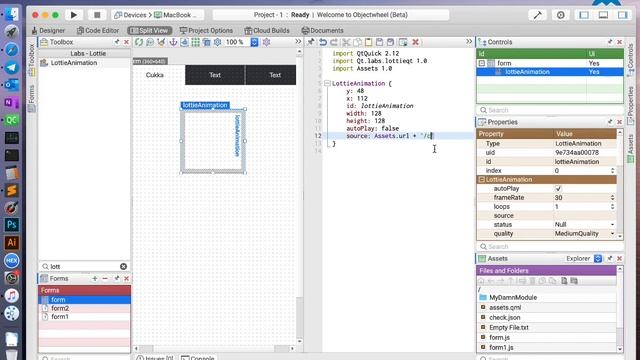This screenshot has width=640, height=360.
Task: Adjust the frameRate stepper arrows
Action: click(612, 198)
